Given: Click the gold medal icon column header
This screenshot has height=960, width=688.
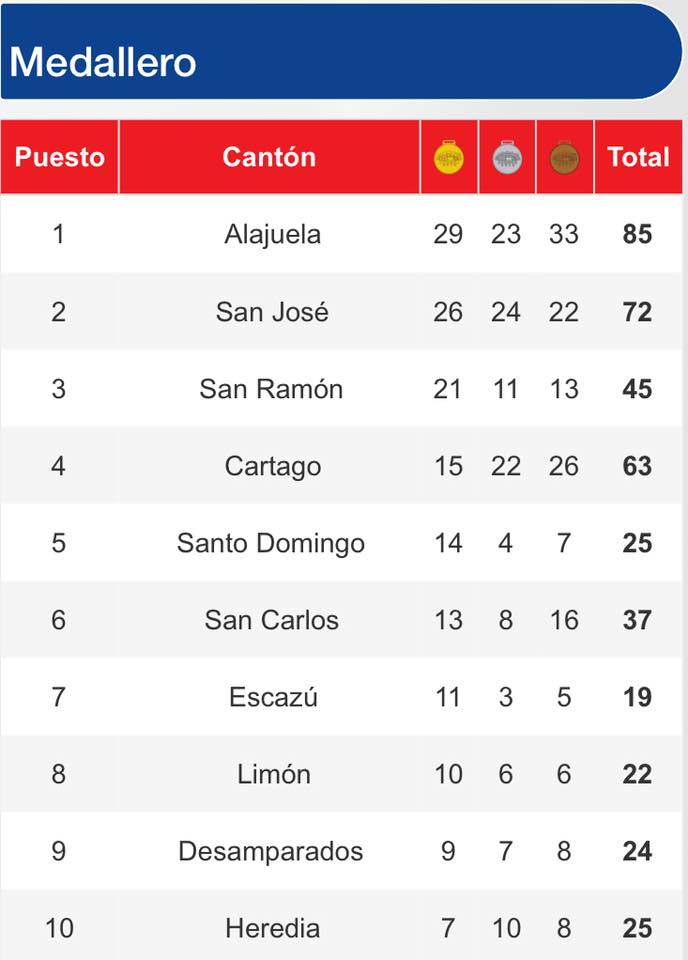Looking at the screenshot, I should coord(449,157).
